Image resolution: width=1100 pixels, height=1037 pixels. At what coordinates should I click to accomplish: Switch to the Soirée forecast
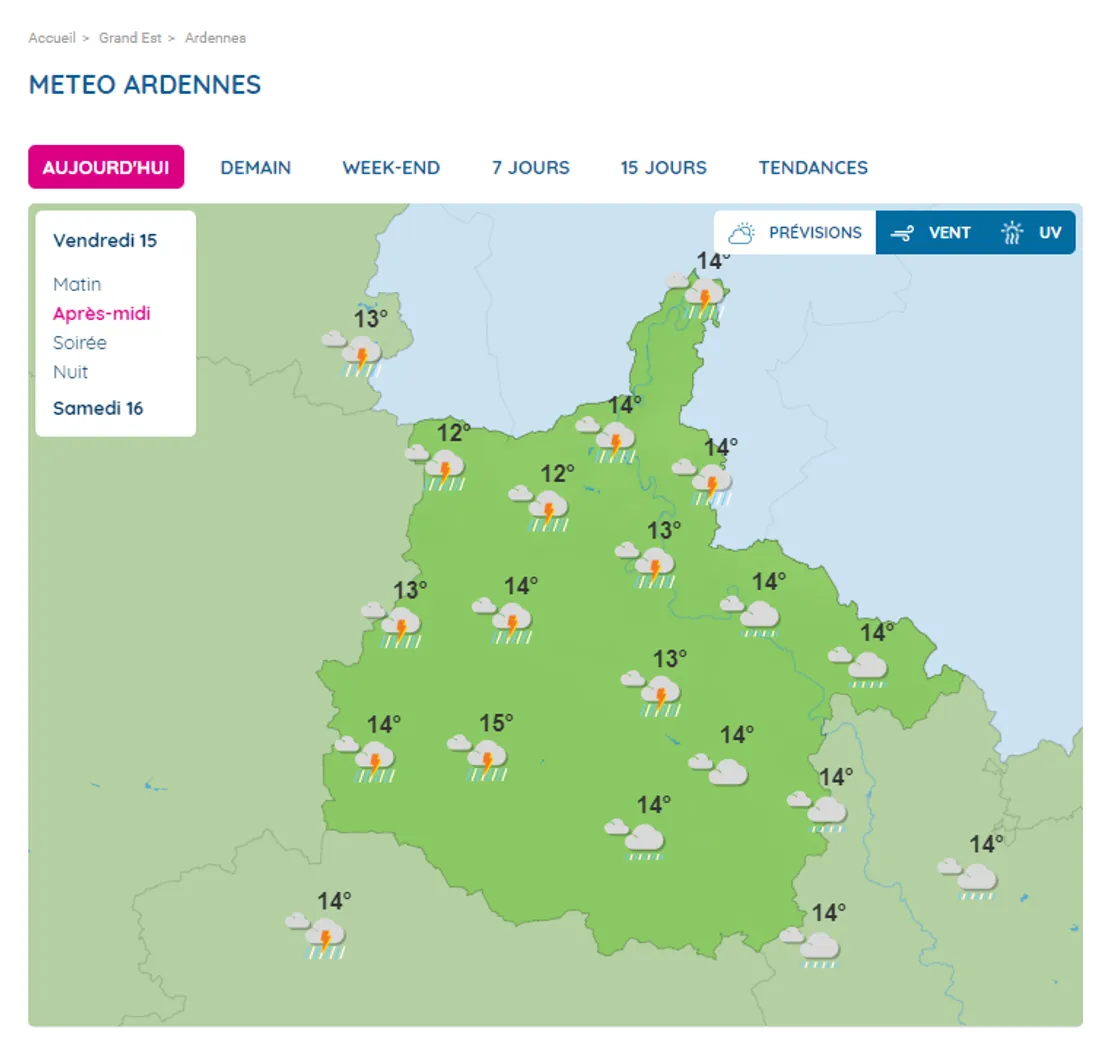[79, 343]
